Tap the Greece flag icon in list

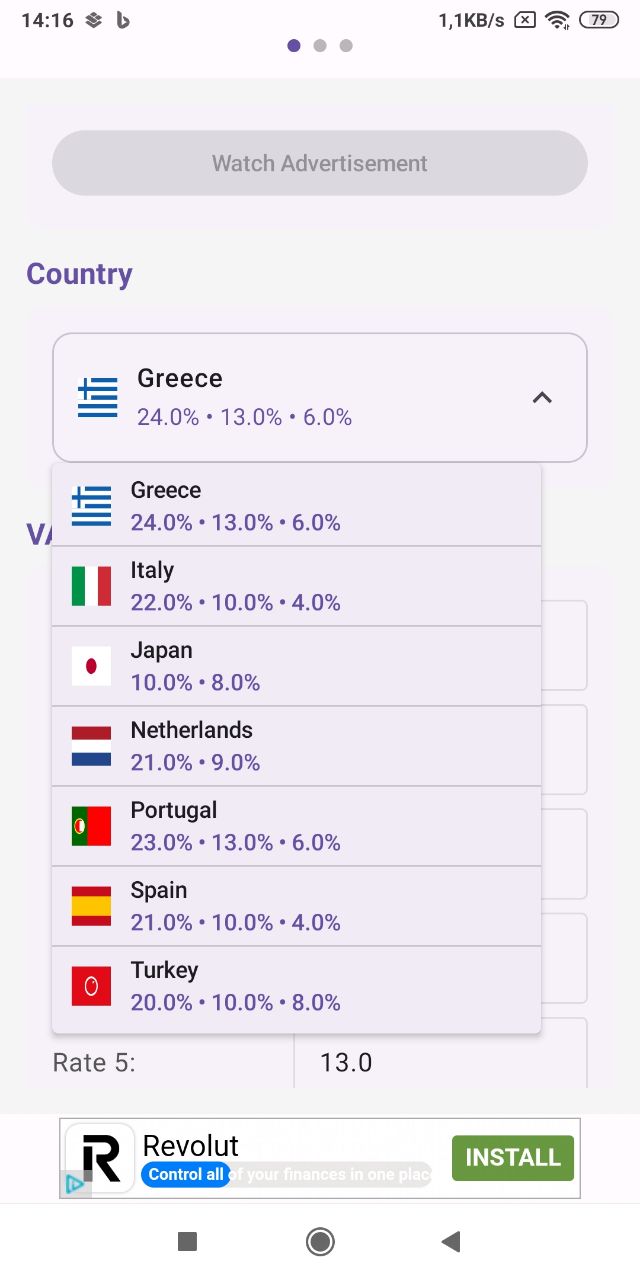91,506
